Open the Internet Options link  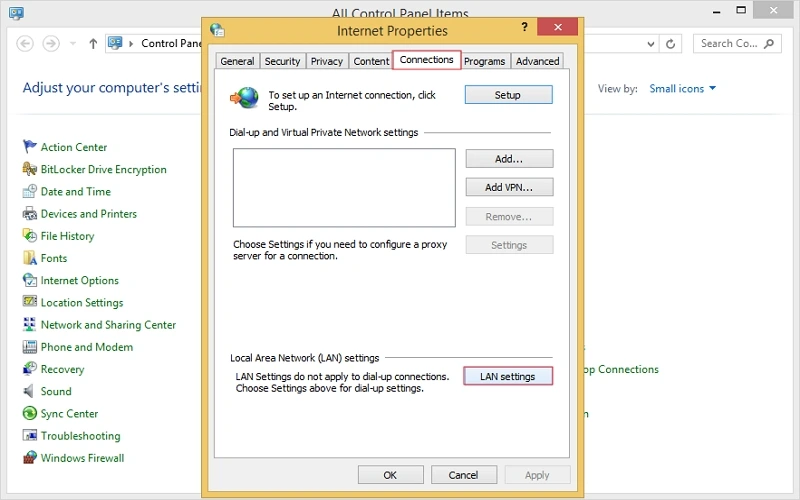[80, 280]
